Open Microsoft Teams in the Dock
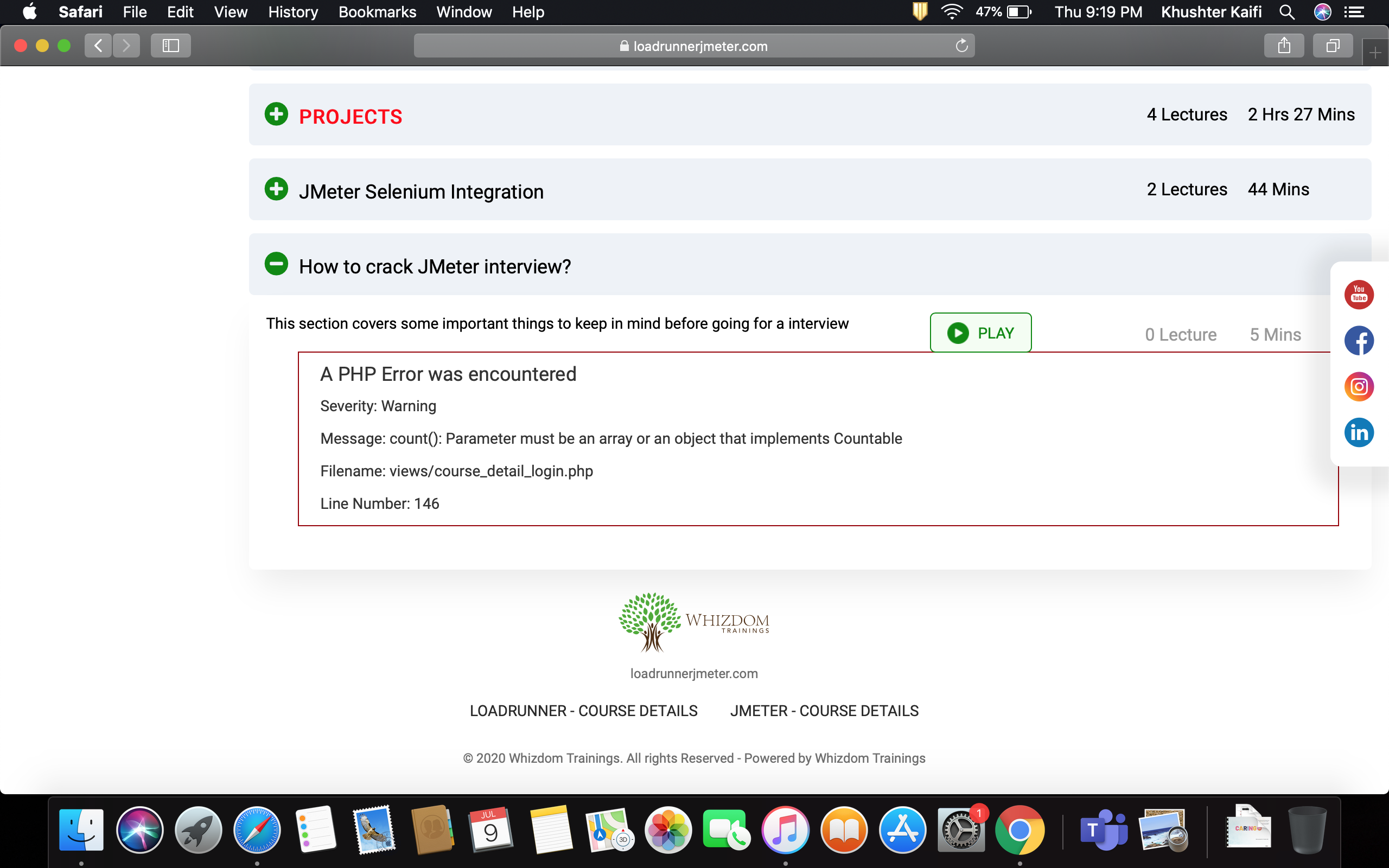The height and width of the screenshot is (868, 1389). tap(1103, 830)
